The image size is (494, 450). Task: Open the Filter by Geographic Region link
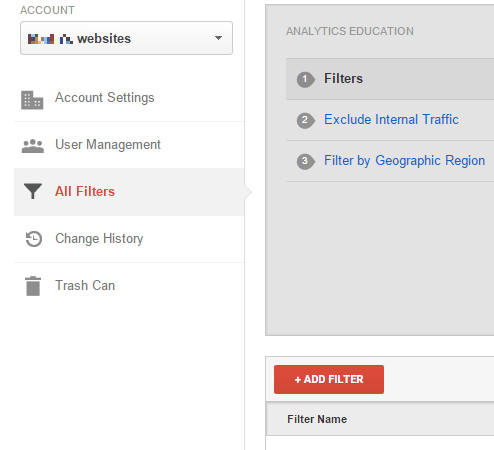click(x=404, y=161)
